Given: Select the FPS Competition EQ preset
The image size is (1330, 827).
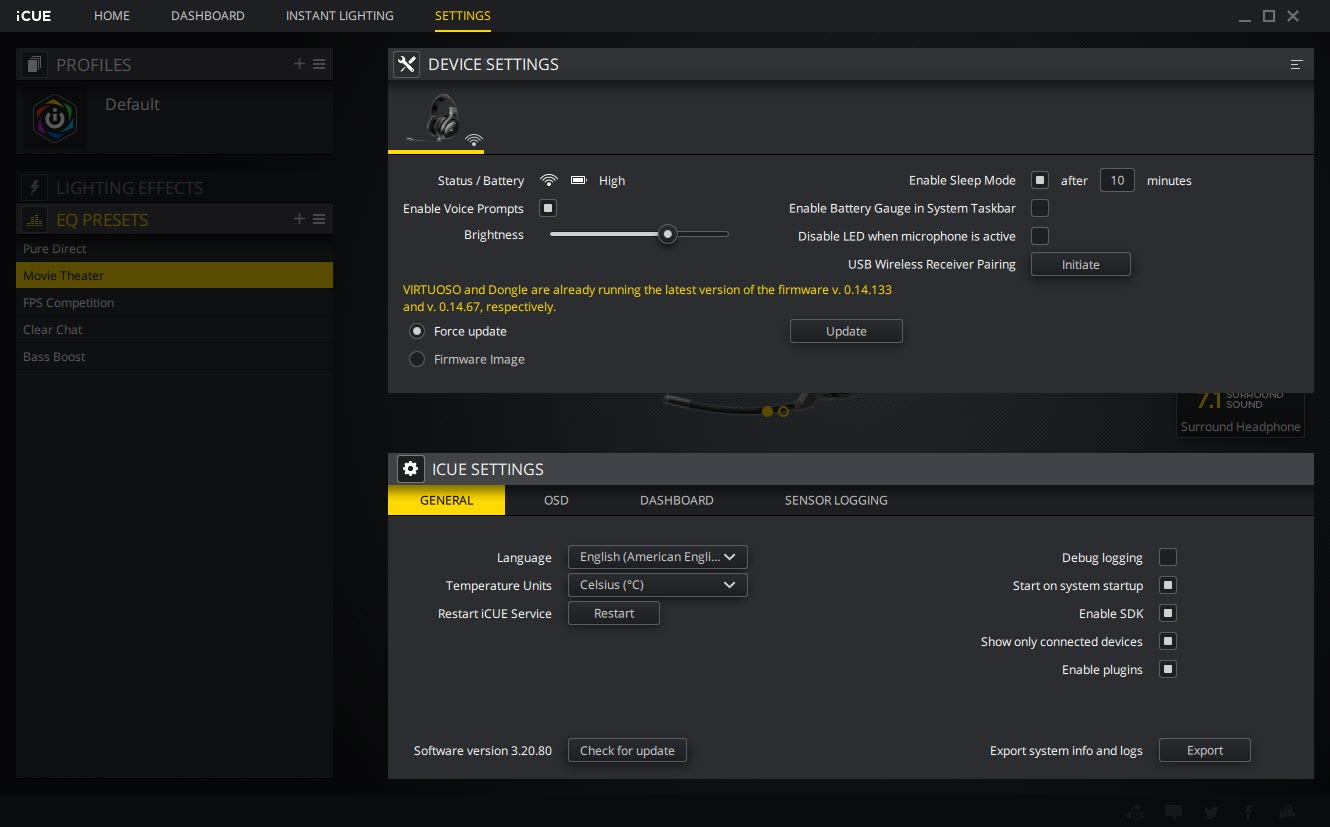Looking at the screenshot, I should pos(174,302).
